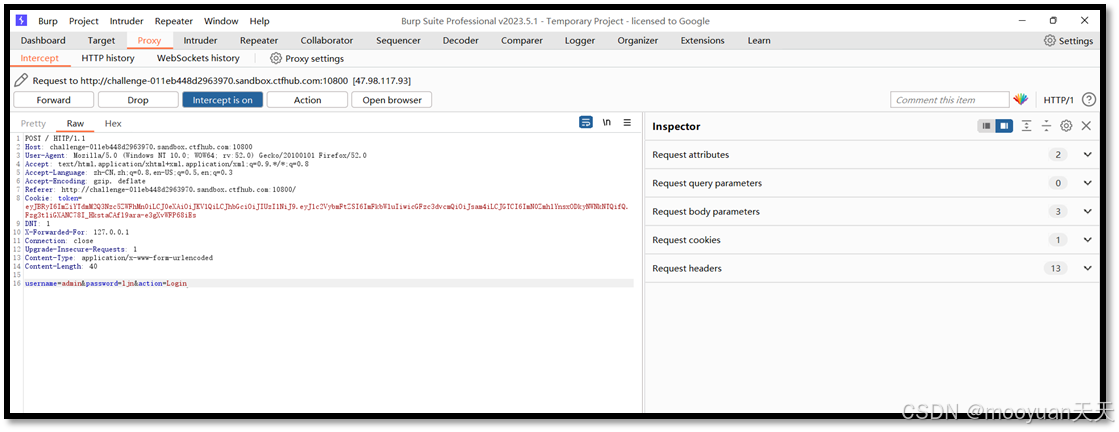Click the request body line username=admin&password

[x=106, y=283]
